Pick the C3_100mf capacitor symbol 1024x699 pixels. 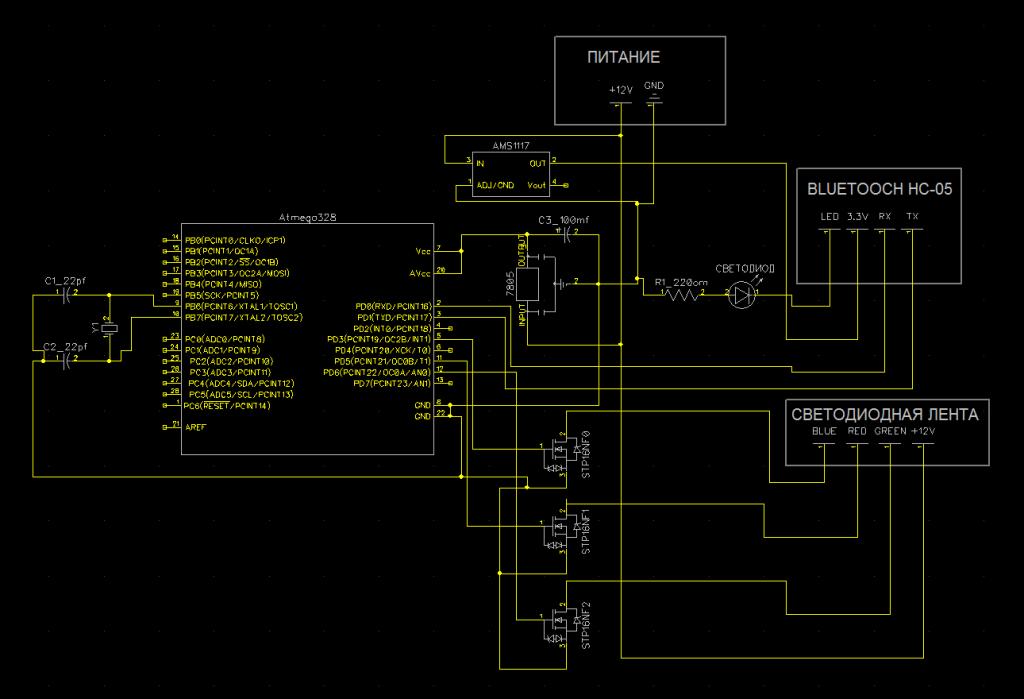567,235
